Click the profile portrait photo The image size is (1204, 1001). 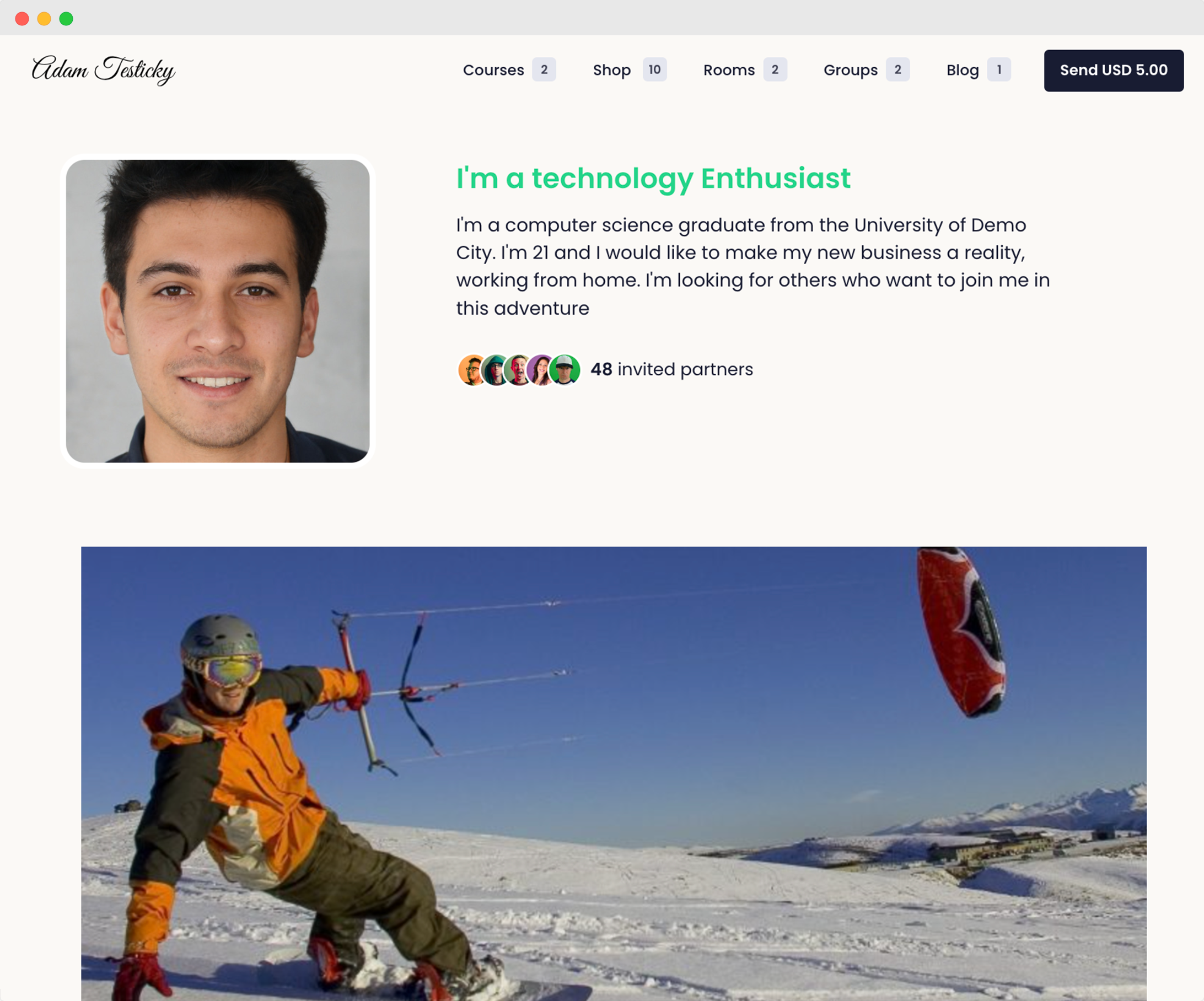pyautogui.click(x=217, y=311)
